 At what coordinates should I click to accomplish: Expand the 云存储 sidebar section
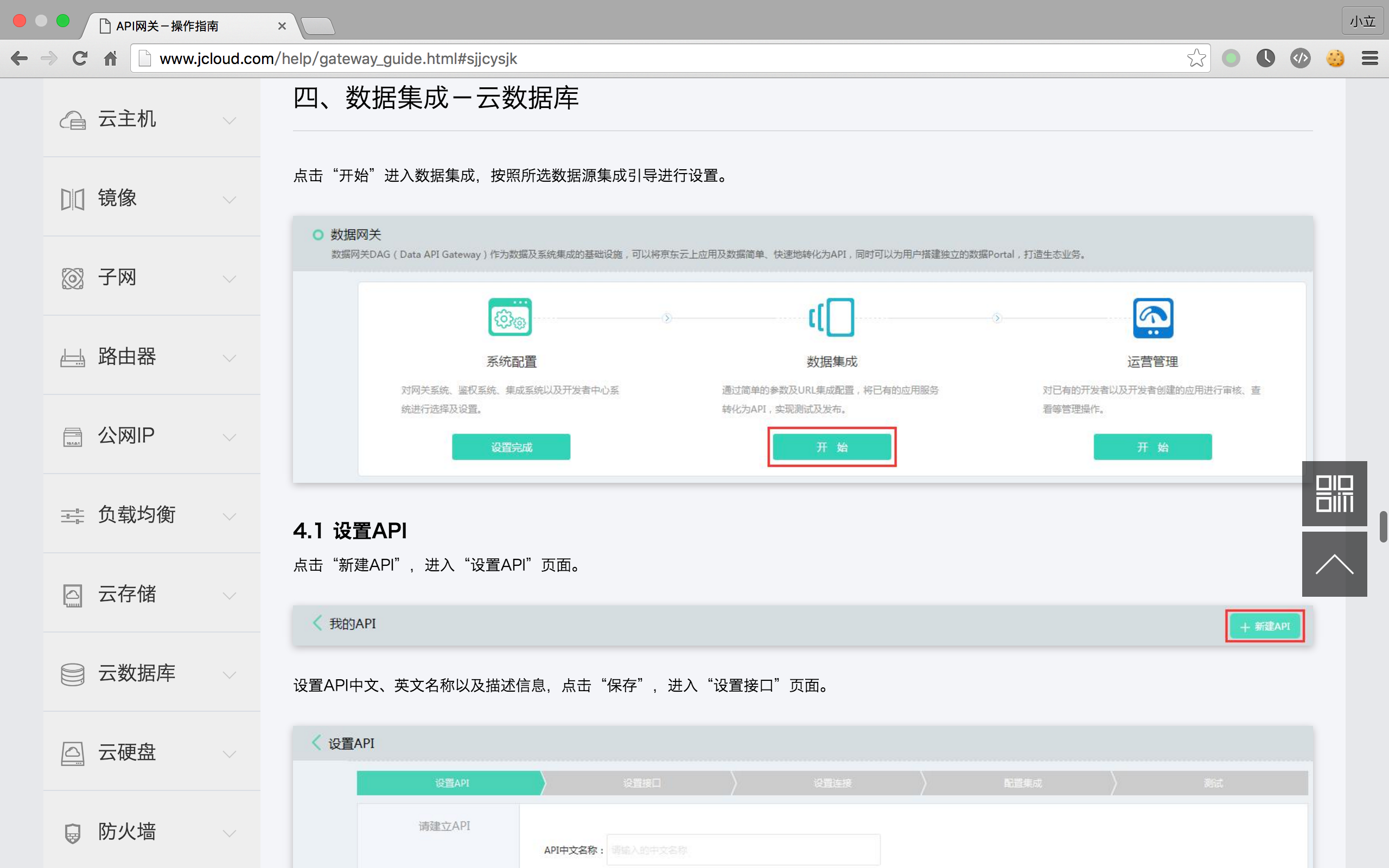pyautogui.click(x=230, y=595)
